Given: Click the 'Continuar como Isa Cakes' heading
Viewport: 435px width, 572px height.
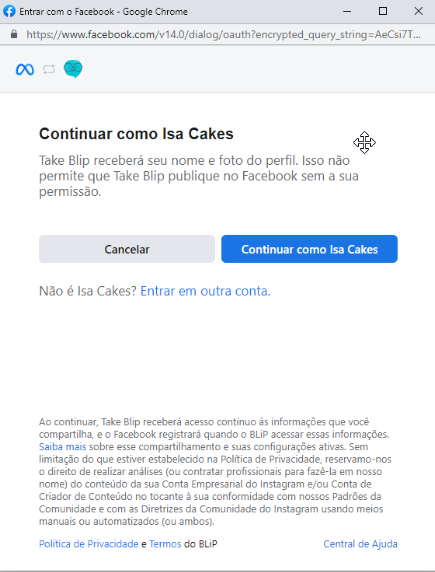Looking at the screenshot, I should coord(136,134).
